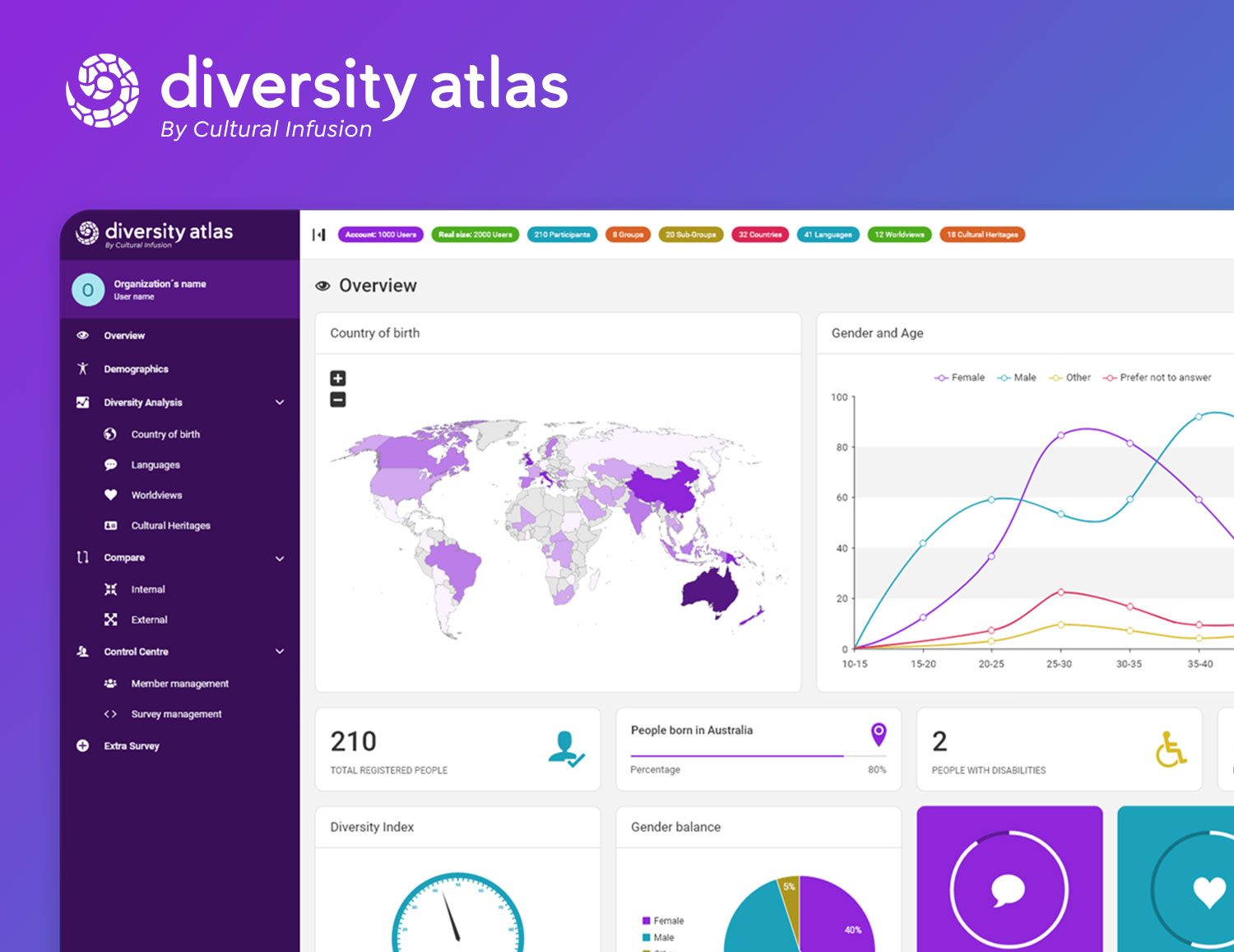Collapse the Diversity Analysis section chevron
This screenshot has width=1234, height=952.
[x=280, y=402]
